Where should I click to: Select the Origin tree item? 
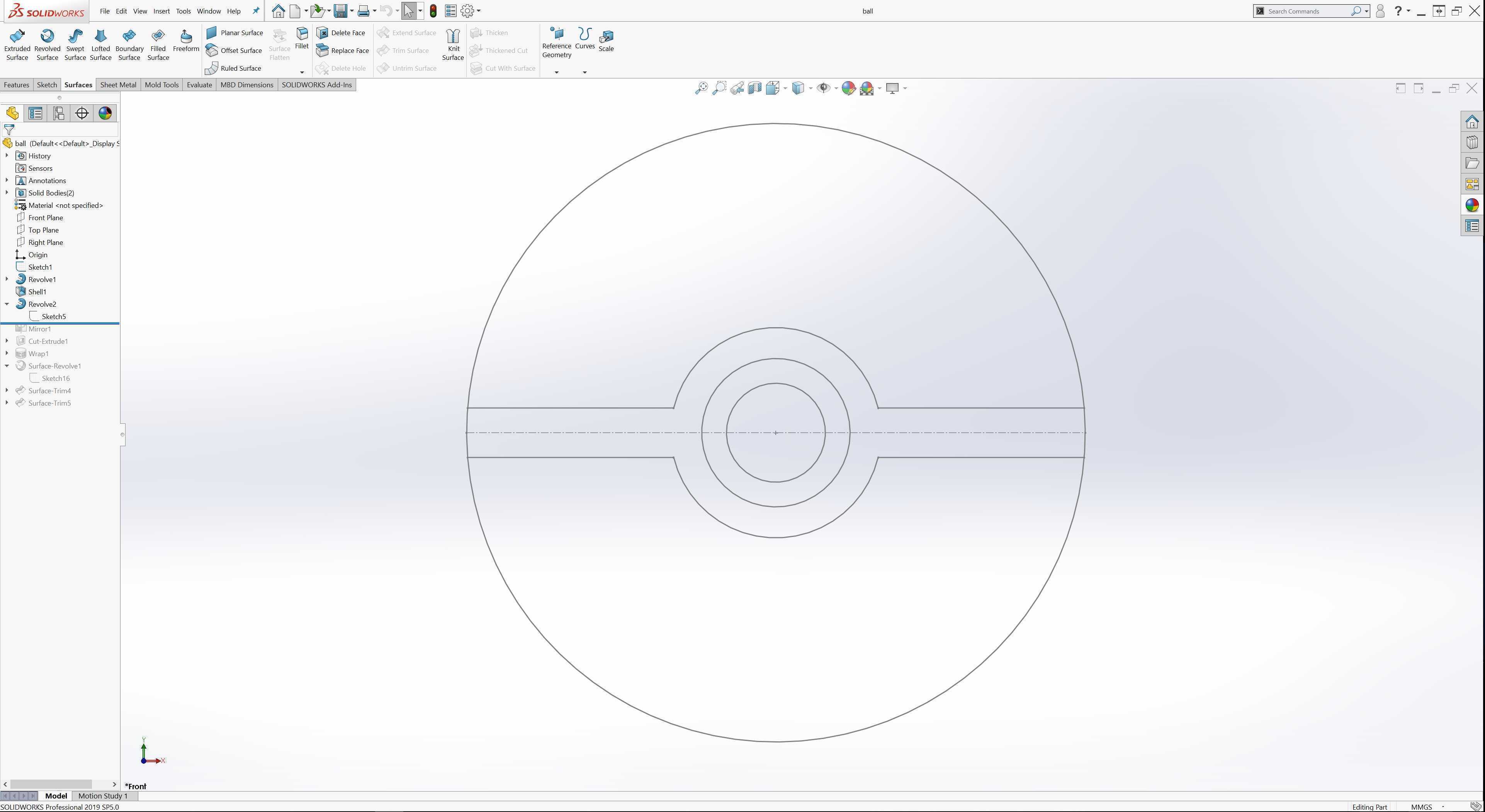tap(37, 255)
